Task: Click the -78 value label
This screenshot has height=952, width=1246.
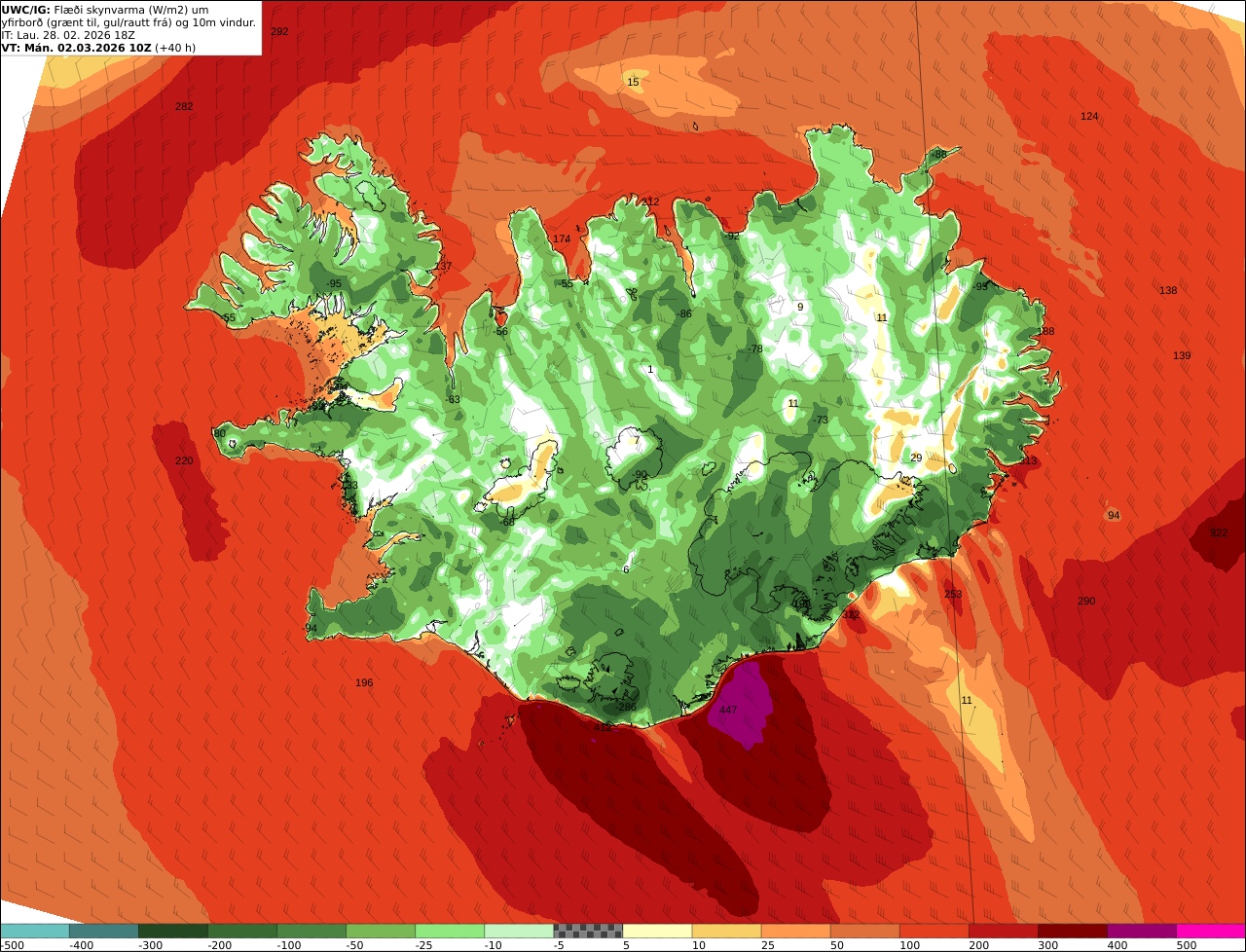Action: pyautogui.click(x=754, y=349)
